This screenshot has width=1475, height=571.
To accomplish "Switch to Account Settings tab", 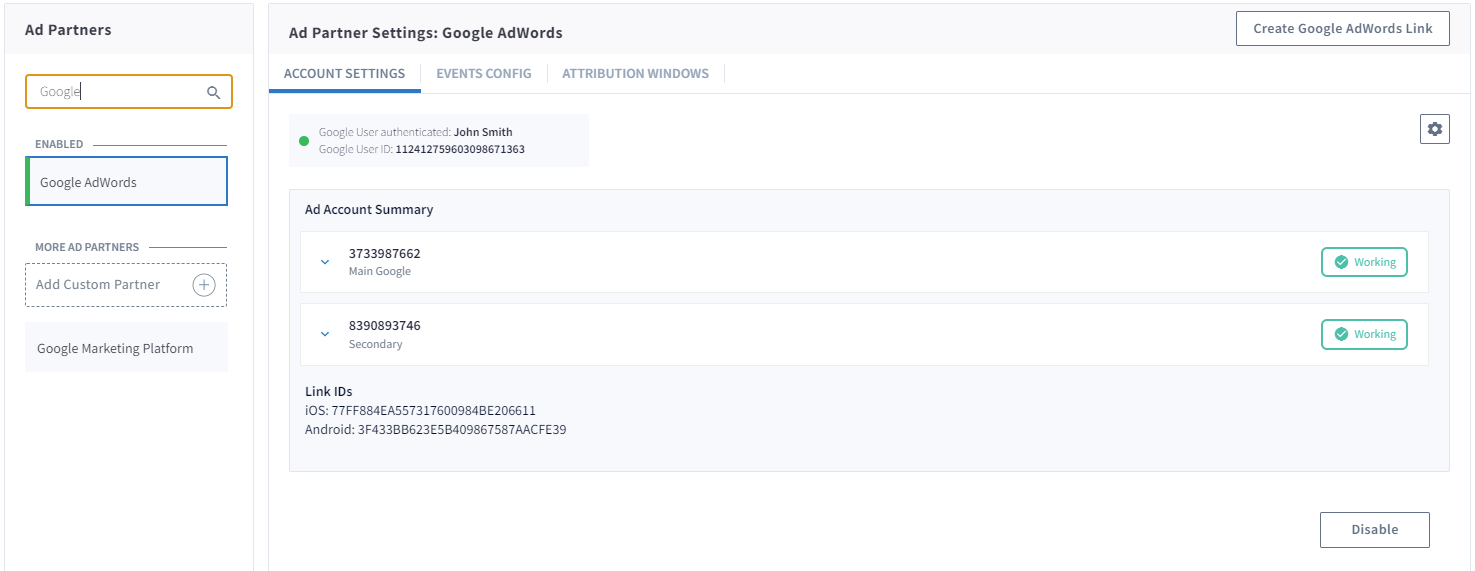I will (345, 74).
